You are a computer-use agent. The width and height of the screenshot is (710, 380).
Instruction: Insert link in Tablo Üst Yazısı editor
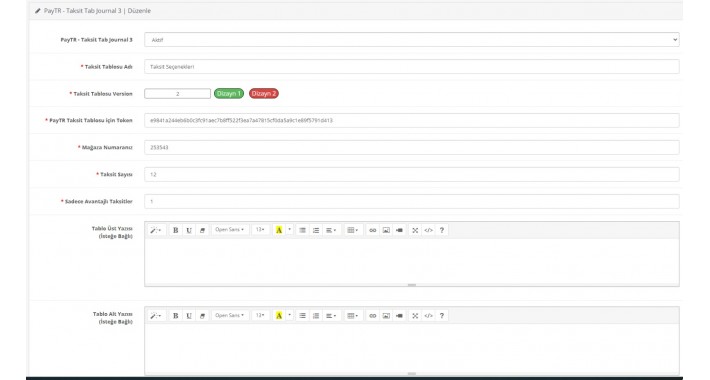click(373, 230)
